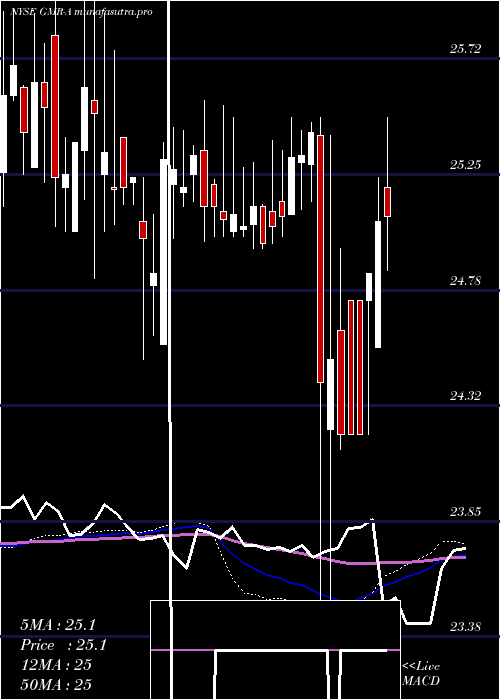Click the 25.25 price axis label

tap(466, 165)
